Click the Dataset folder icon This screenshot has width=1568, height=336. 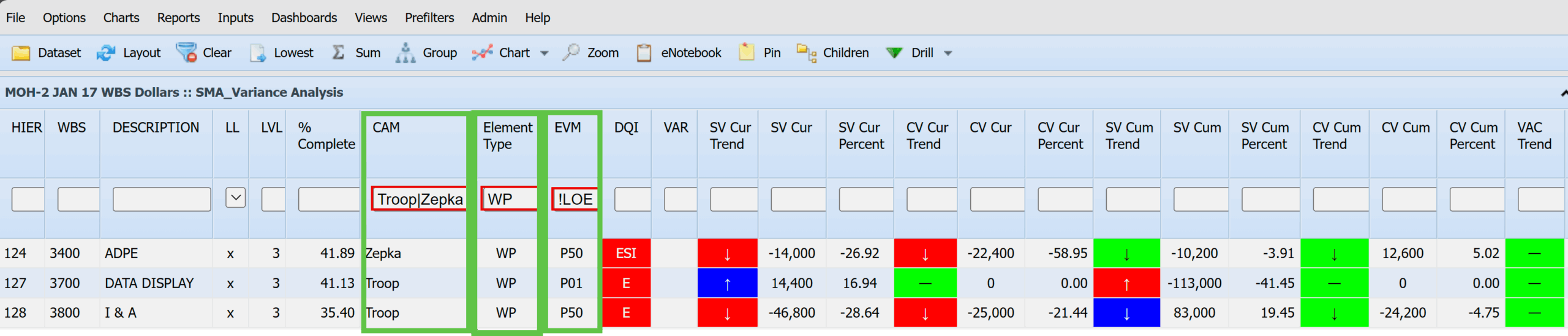coord(21,53)
